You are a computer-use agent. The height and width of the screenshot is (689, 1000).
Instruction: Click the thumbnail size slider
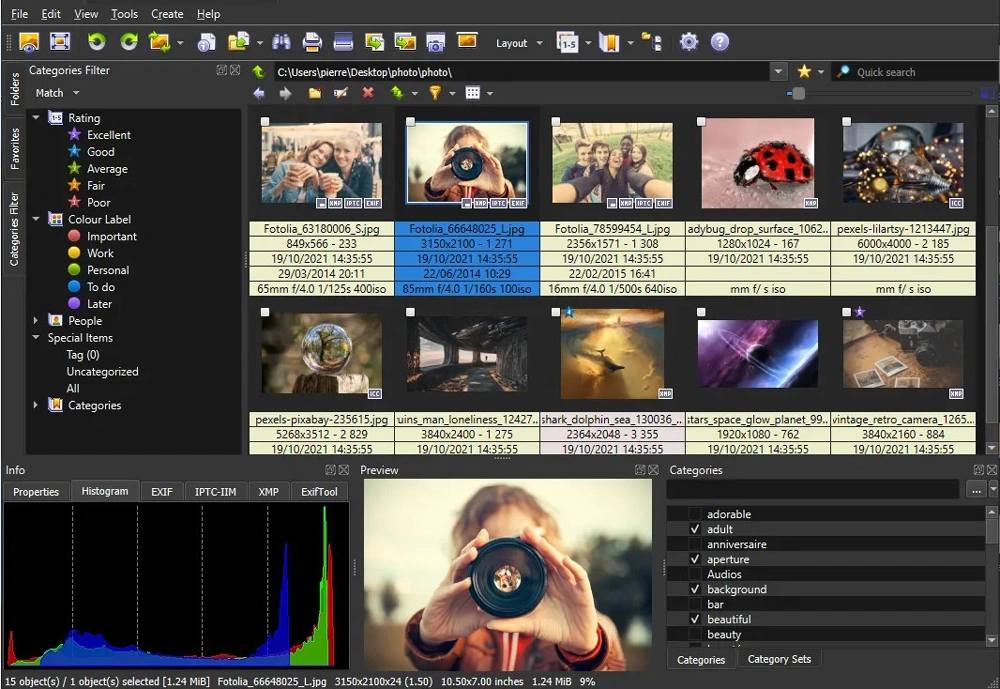[797, 93]
